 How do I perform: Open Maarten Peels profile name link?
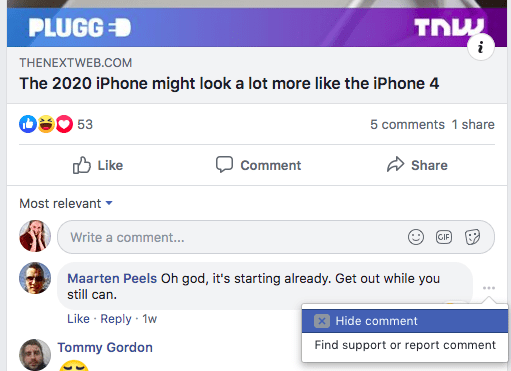click(112, 278)
